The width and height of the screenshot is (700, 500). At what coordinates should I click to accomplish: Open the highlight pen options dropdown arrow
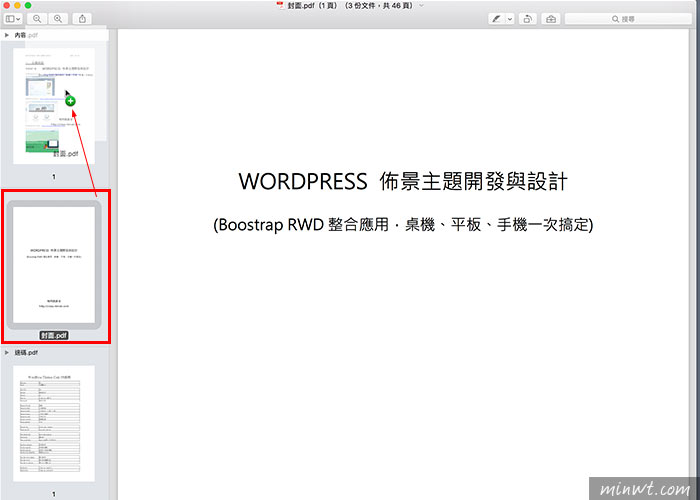(x=510, y=19)
